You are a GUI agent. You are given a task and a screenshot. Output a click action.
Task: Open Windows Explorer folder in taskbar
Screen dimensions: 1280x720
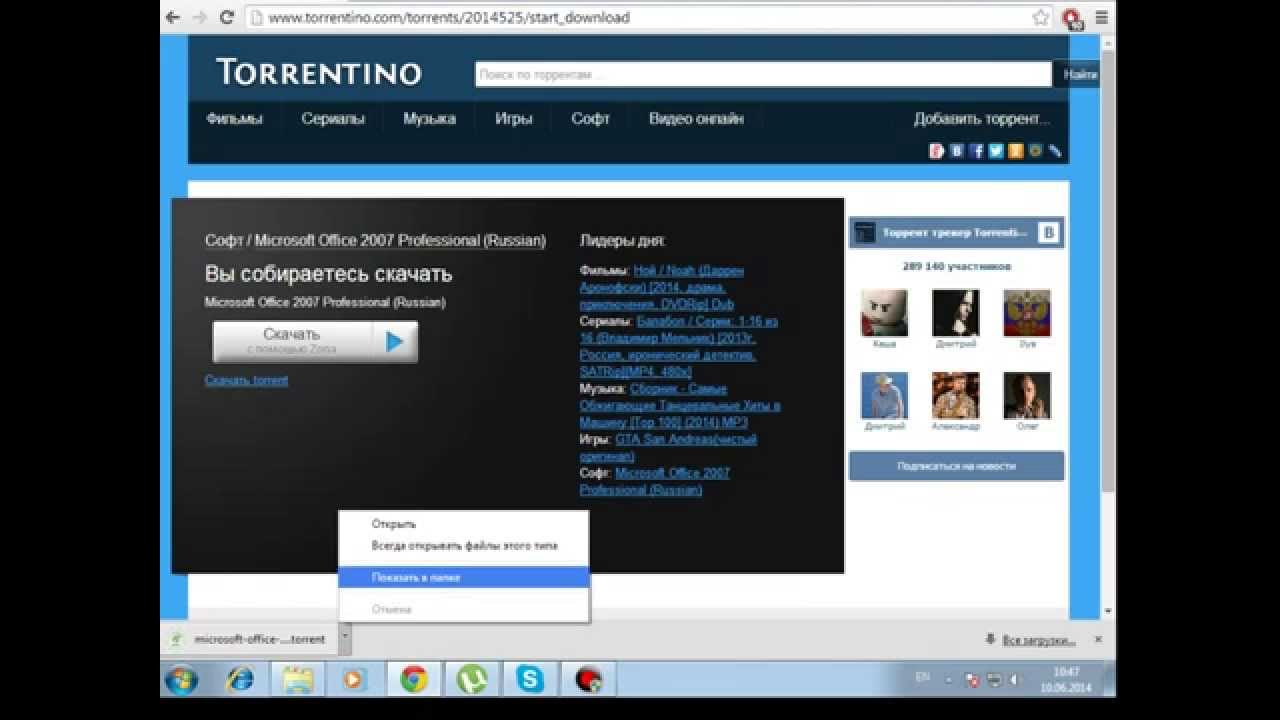click(x=298, y=680)
